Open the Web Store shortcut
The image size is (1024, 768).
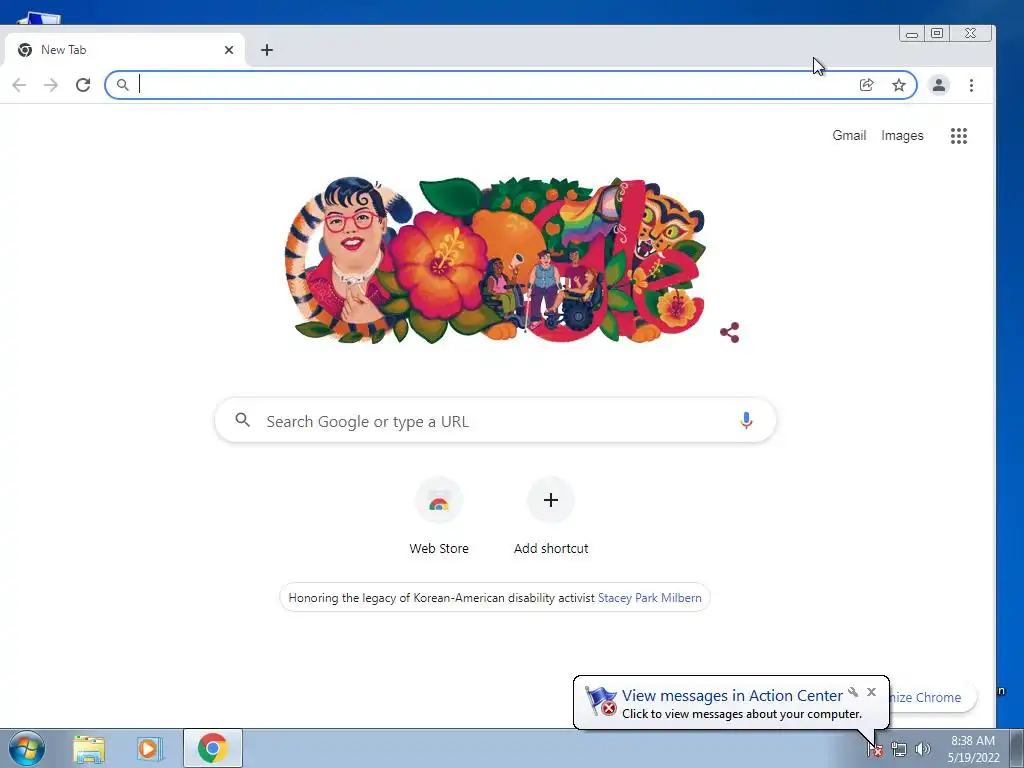439,517
